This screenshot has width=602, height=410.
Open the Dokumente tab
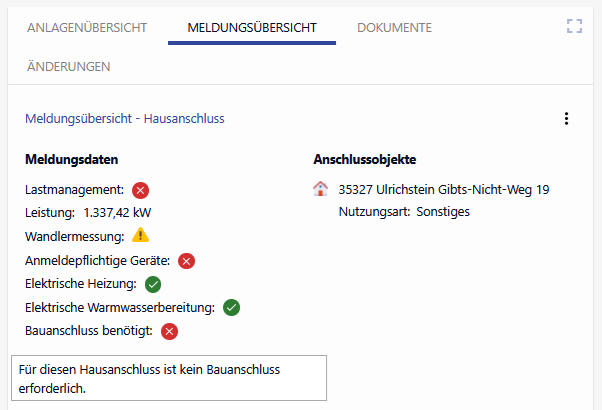point(394,28)
